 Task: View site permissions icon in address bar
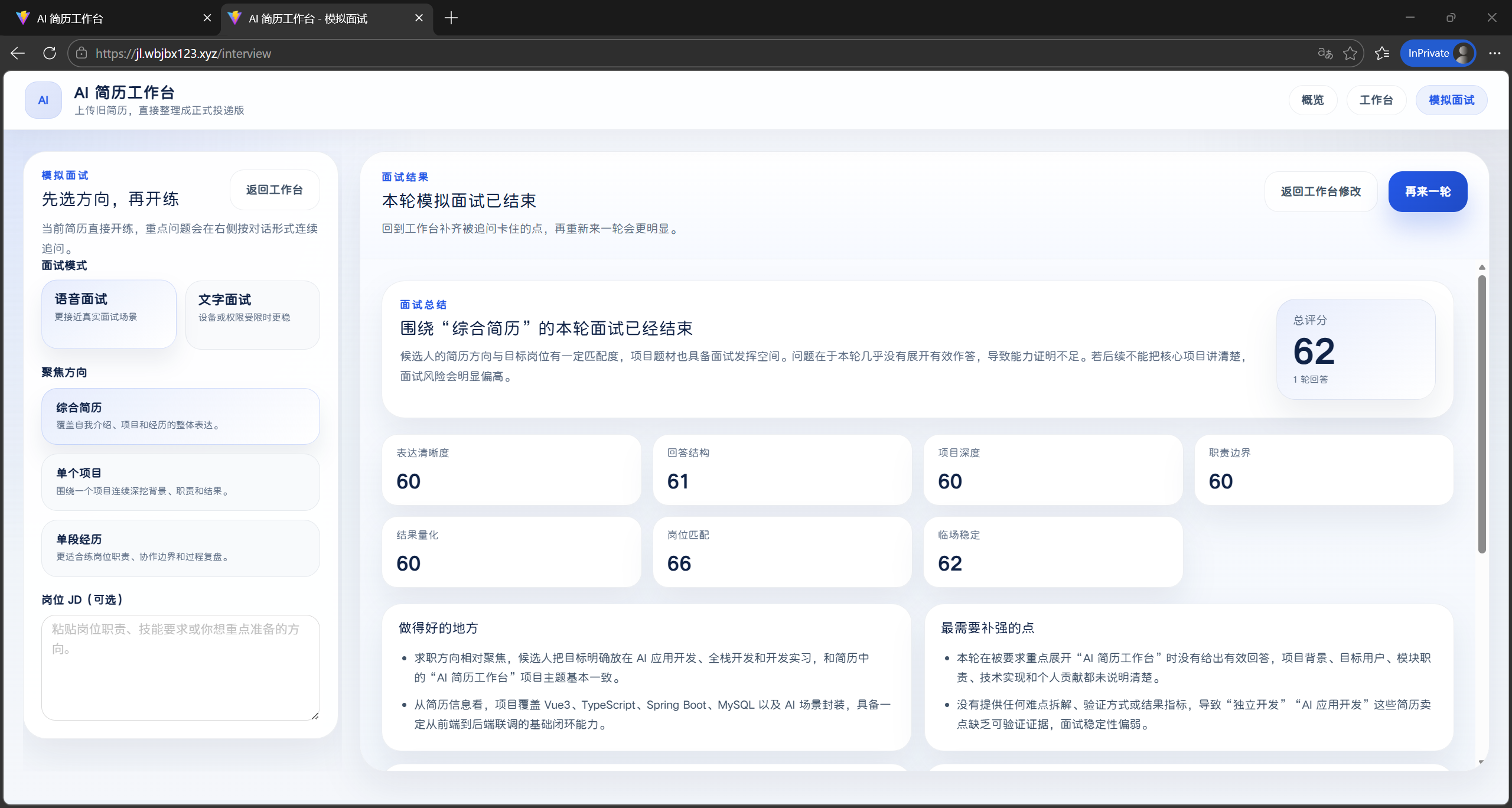pos(82,53)
